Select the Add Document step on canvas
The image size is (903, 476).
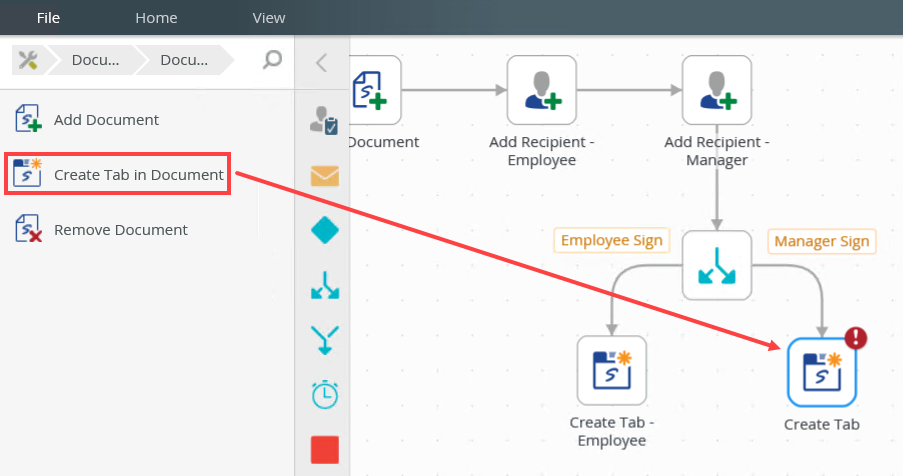point(375,90)
